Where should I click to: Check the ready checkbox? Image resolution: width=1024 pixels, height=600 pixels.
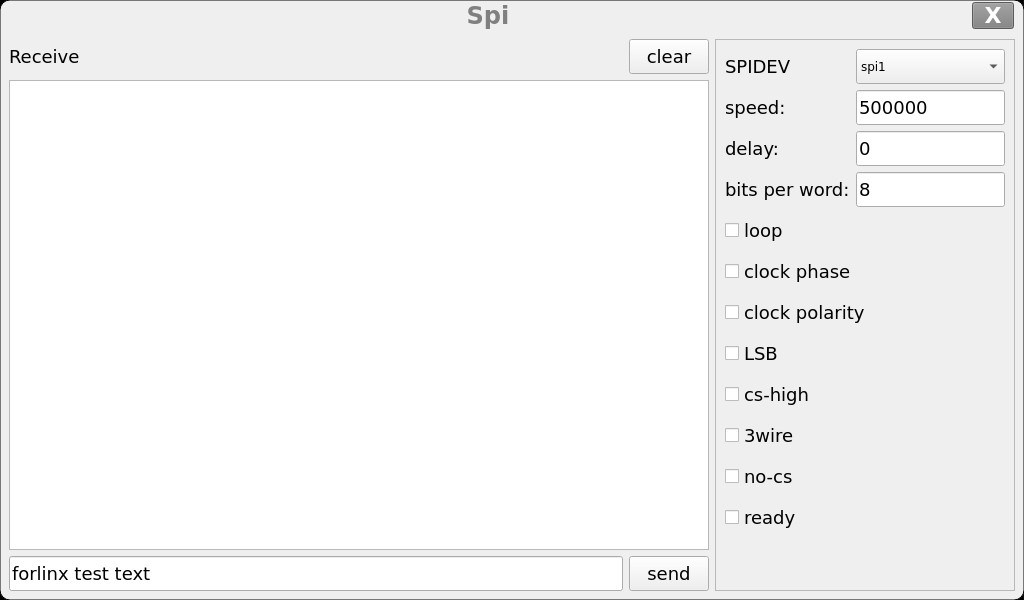coord(732,518)
